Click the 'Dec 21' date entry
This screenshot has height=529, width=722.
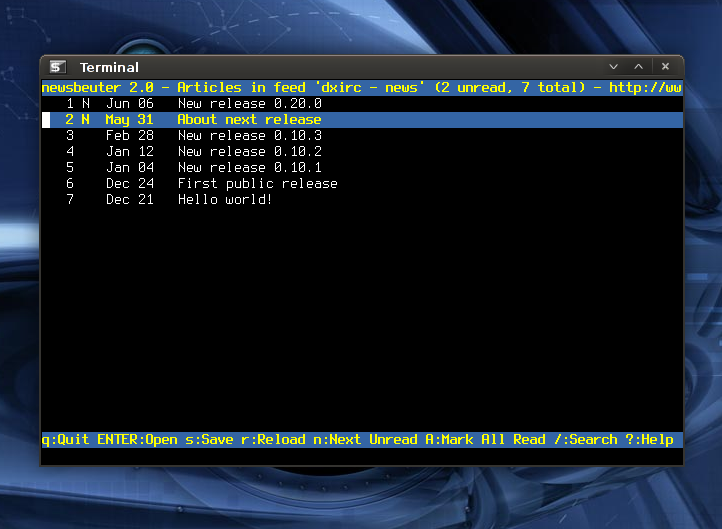tap(130, 199)
